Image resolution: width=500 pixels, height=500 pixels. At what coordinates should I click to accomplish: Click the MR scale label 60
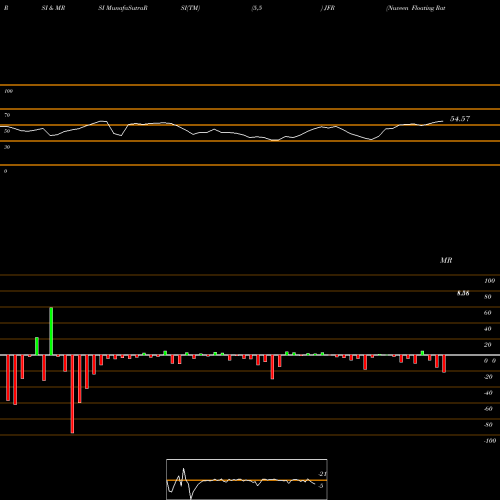pos(487,313)
